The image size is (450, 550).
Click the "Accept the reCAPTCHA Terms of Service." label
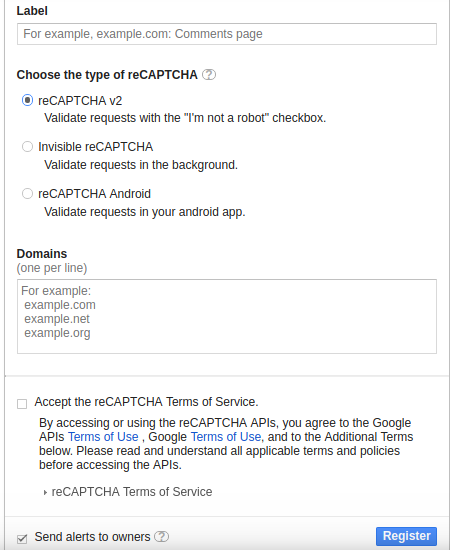[146, 402]
